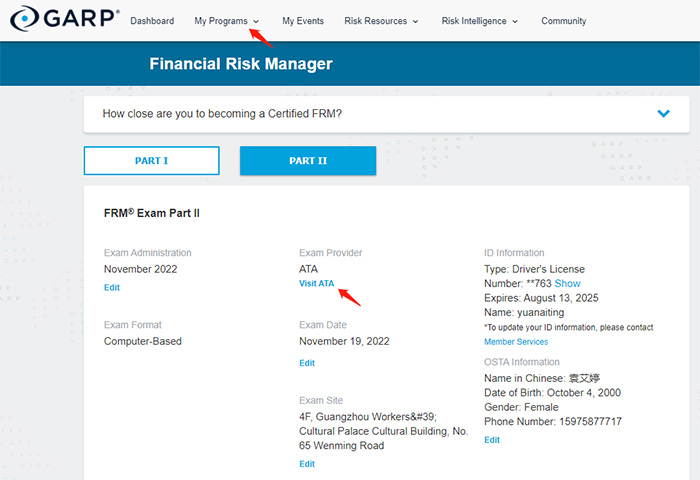The width and height of the screenshot is (700, 480).
Task: Click 'How close are you to becoming a Certified FRM?'
Action: [x=222, y=114]
